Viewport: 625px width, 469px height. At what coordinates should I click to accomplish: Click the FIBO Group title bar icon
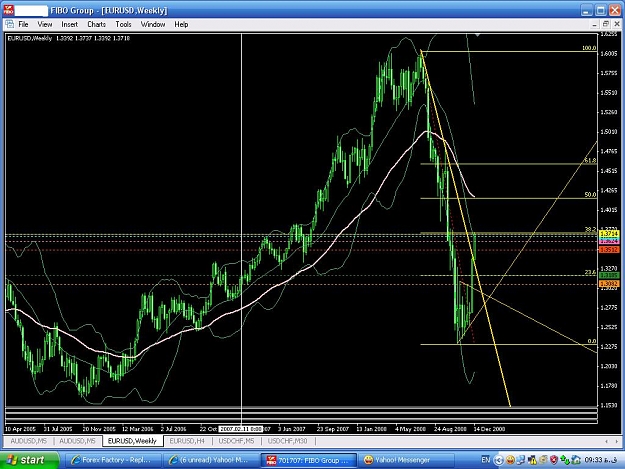tap(8, 10)
